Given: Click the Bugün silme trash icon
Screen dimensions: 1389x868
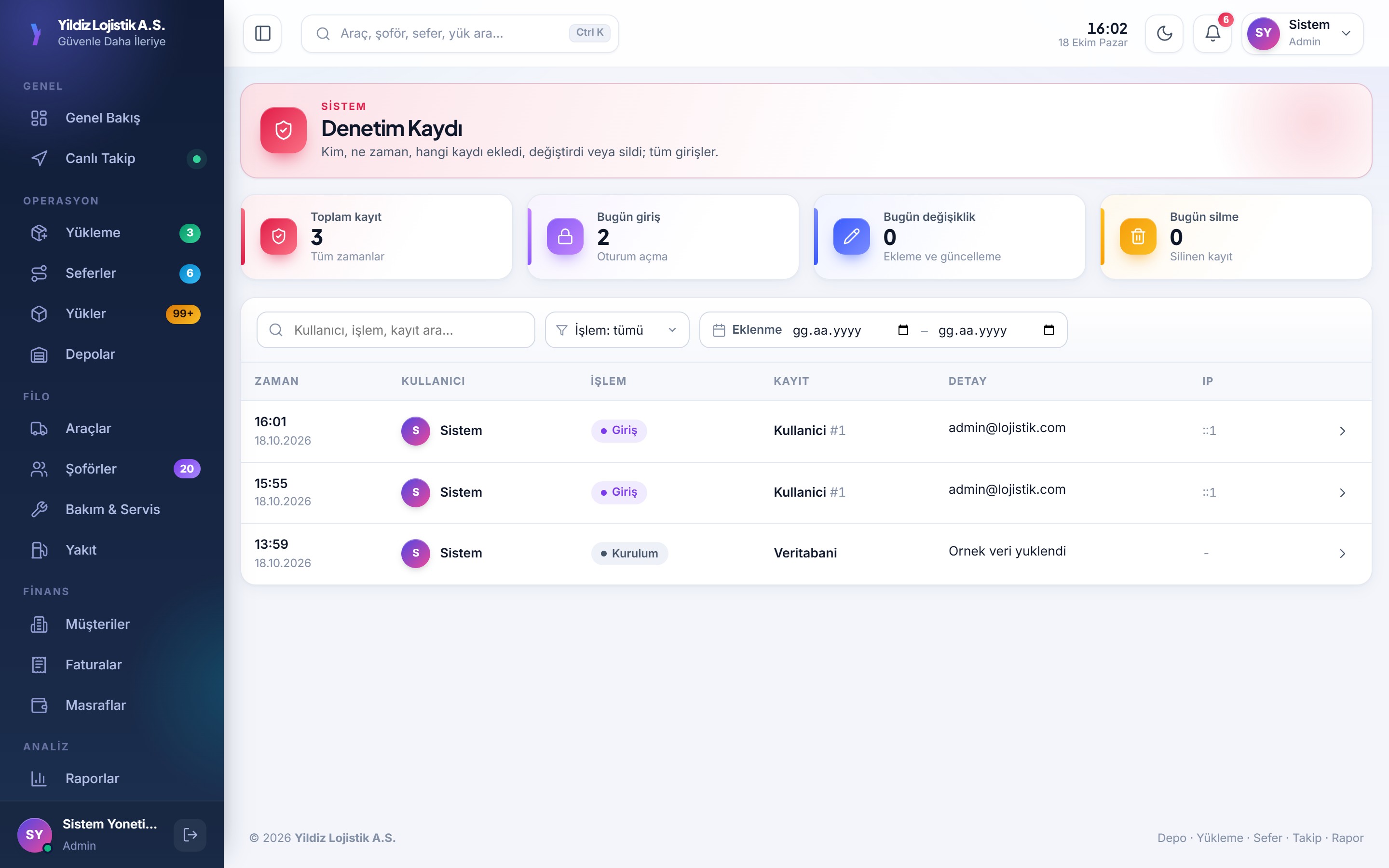Looking at the screenshot, I should tap(1138, 236).
